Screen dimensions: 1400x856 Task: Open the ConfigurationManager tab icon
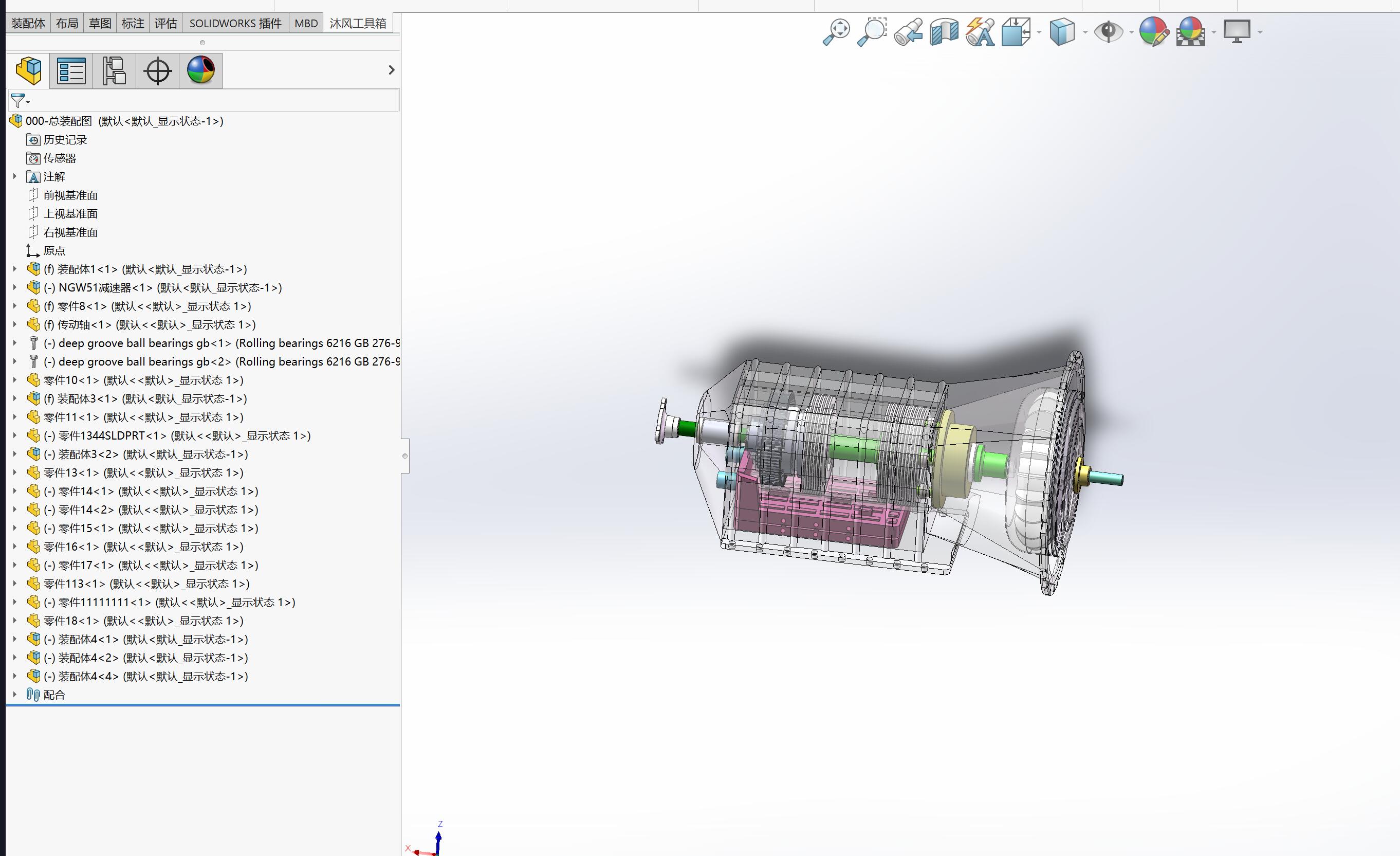114,70
